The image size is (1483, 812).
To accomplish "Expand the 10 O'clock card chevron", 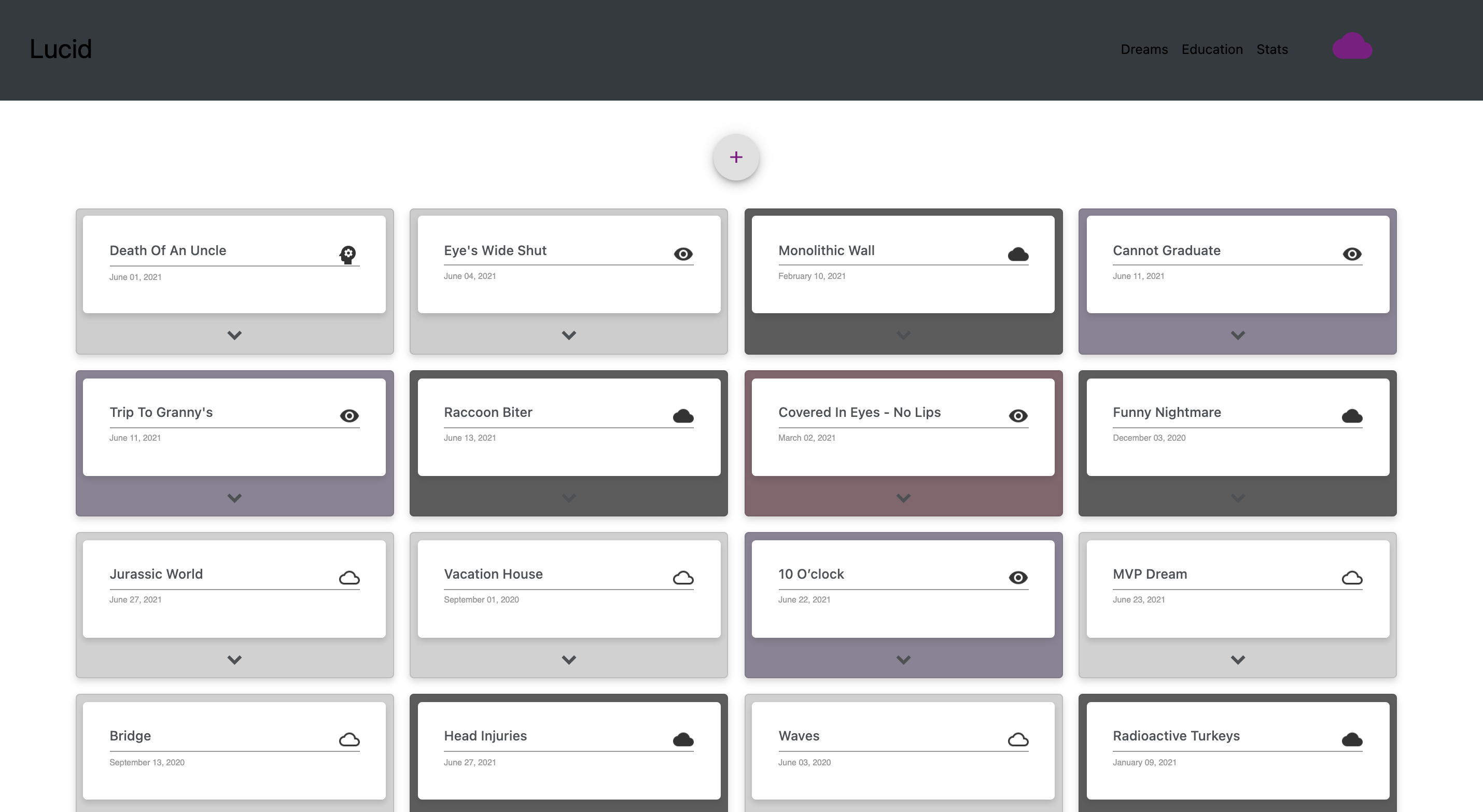I will 903,660.
